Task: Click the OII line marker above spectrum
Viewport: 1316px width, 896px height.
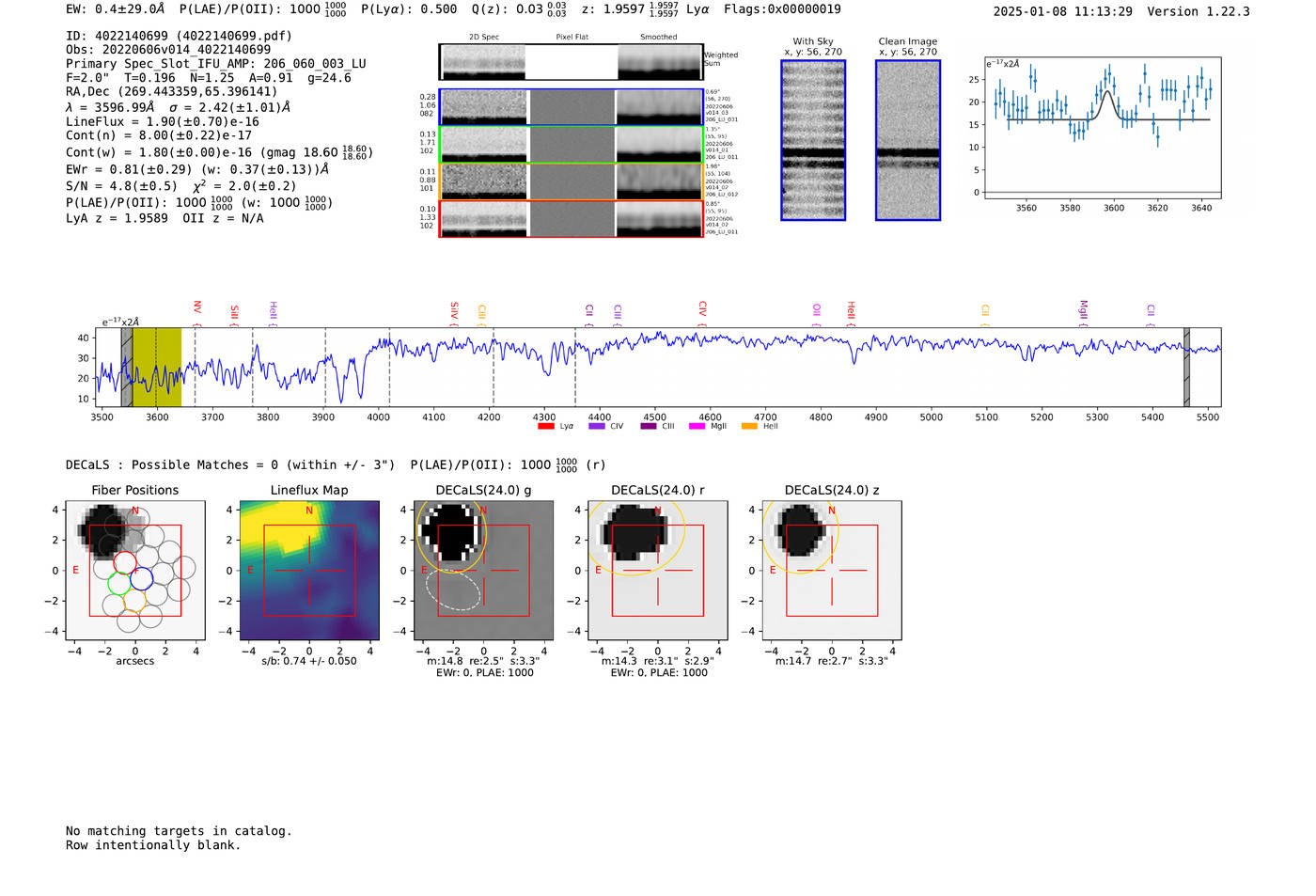Action: 817,309
